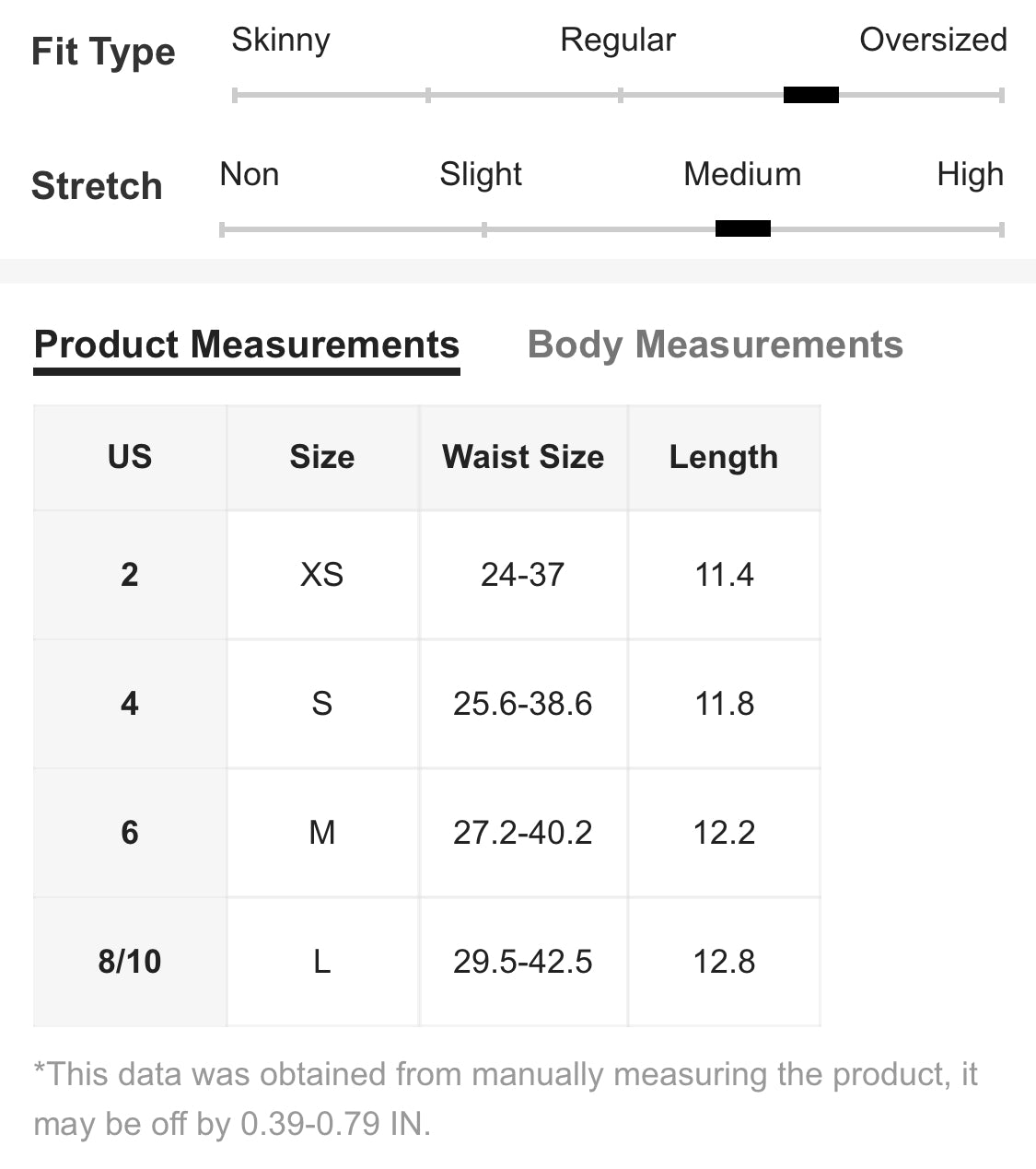Click the Waist Size column header
Screen dimensions: 1036x1169
pos(523,457)
